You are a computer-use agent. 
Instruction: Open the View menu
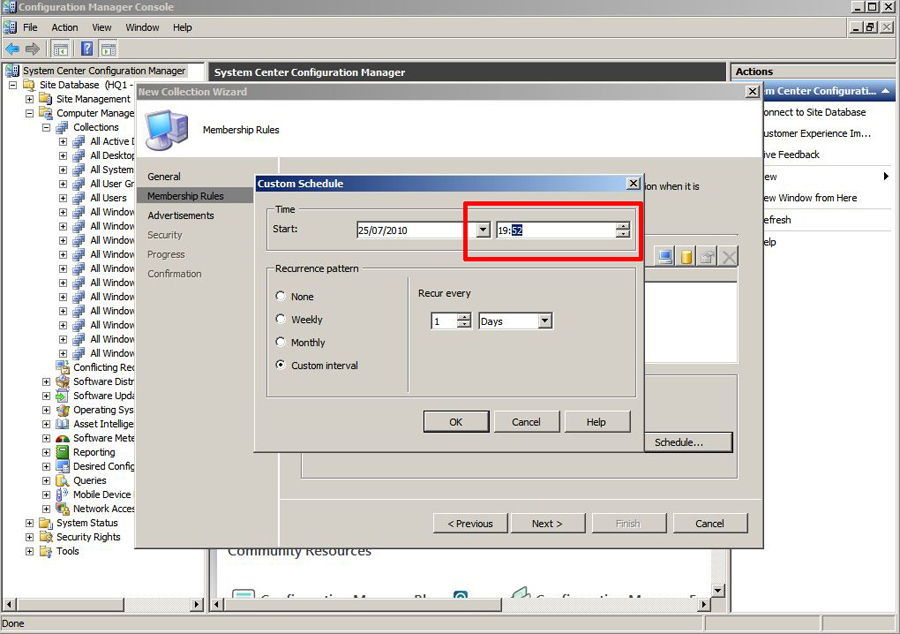(102, 28)
